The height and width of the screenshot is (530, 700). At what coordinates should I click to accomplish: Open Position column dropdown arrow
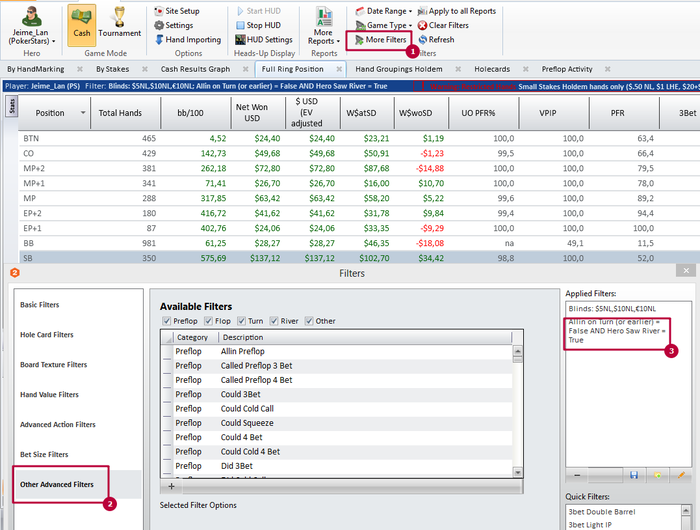pyautogui.click(x=83, y=113)
